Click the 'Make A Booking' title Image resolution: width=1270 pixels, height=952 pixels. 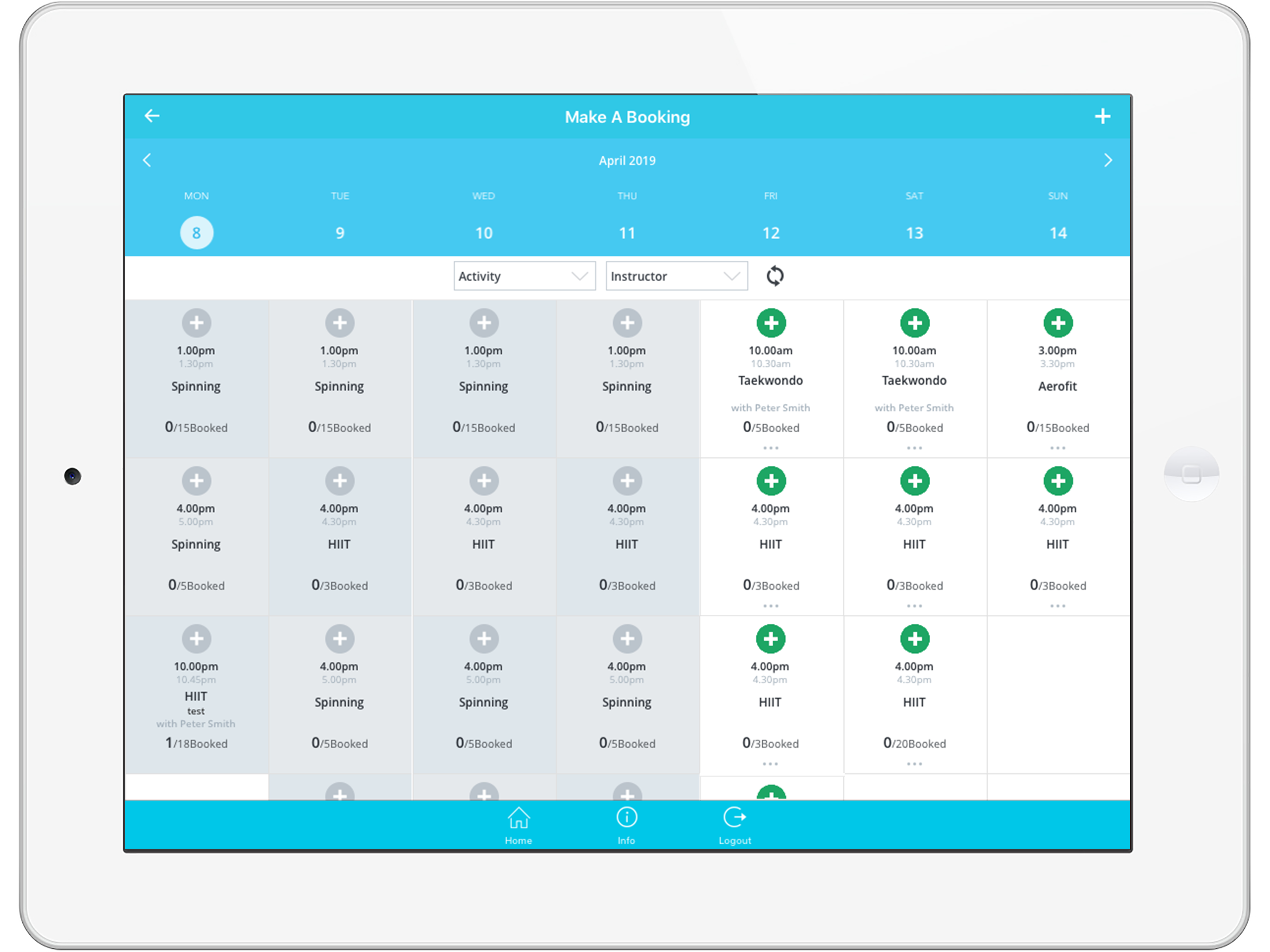[x=627, y=117]
